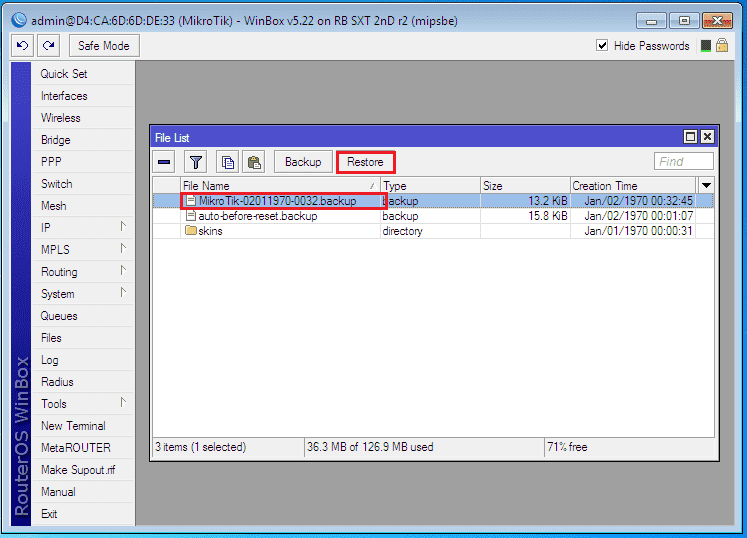
Task: Select the auto-before-reset.backup file row
Action: click(258, 216)
